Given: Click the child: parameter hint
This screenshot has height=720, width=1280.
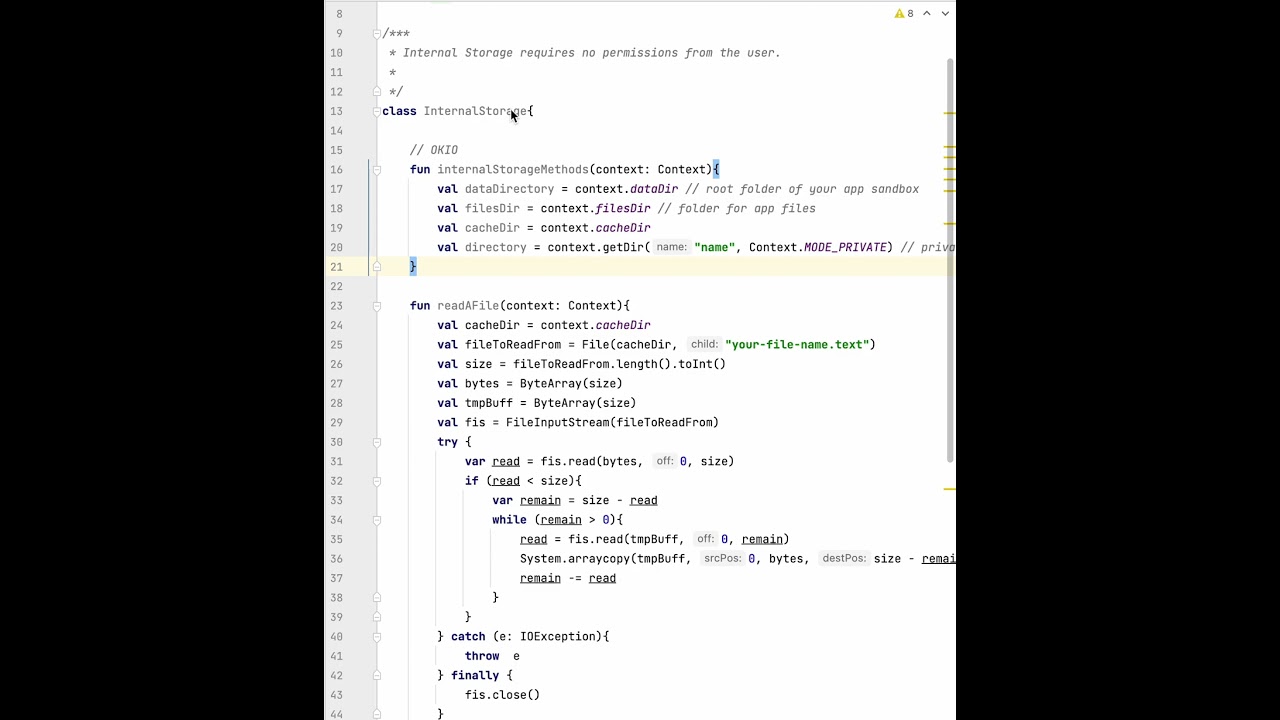Looking at the screenshot, I should point(704,344).
